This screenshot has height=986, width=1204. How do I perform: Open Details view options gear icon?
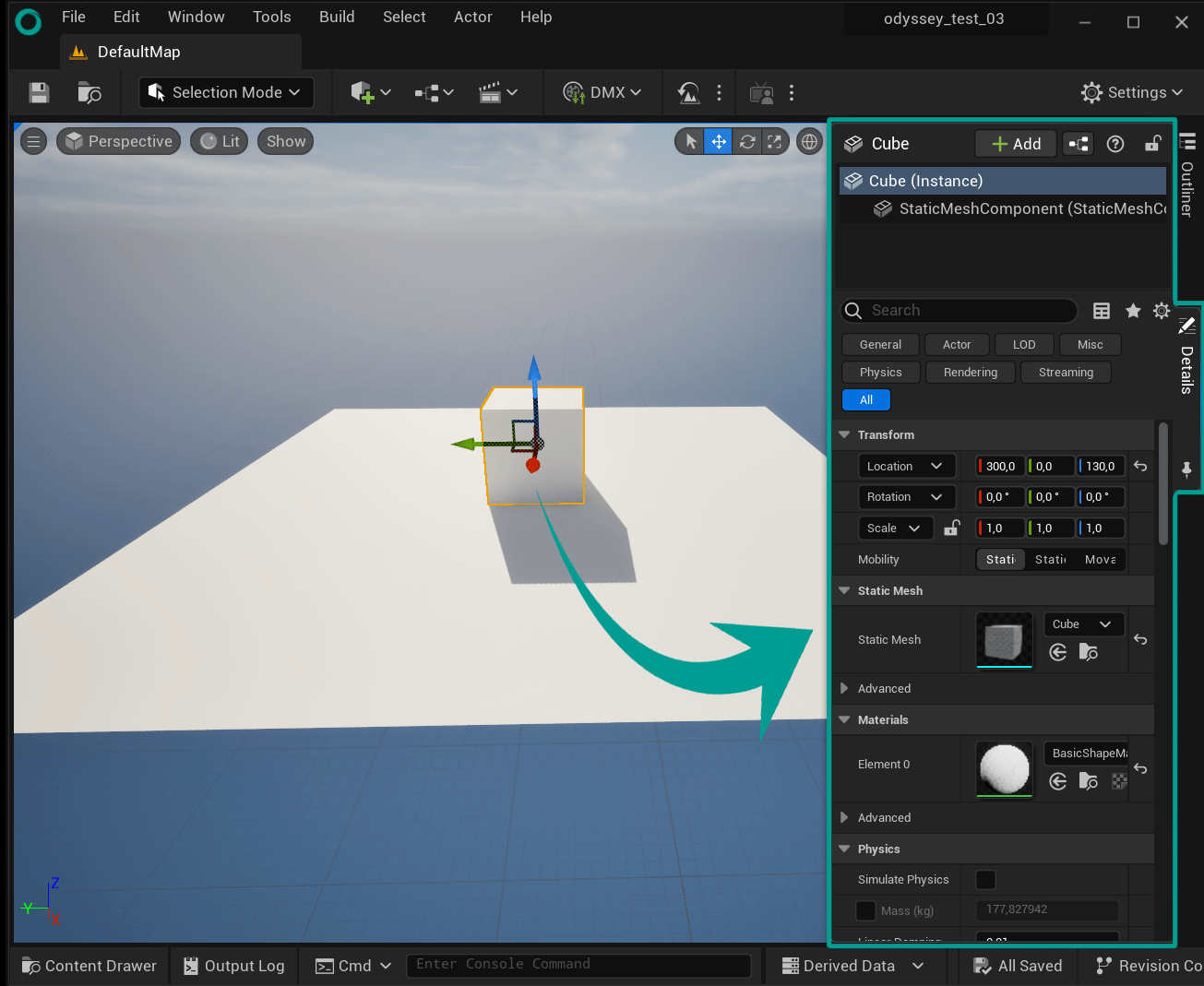1162,311
